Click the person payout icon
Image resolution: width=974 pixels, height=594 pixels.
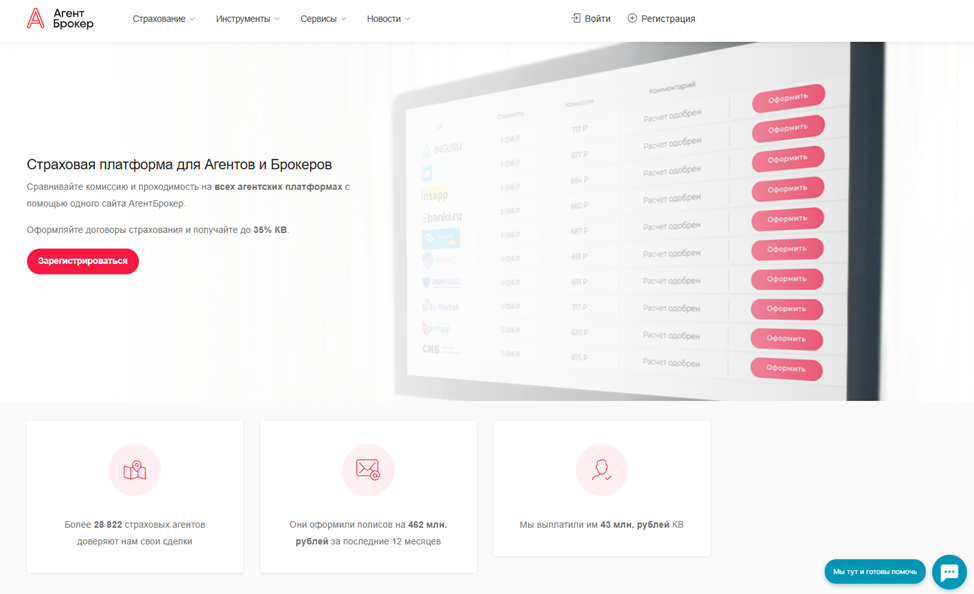coord(601,470)
